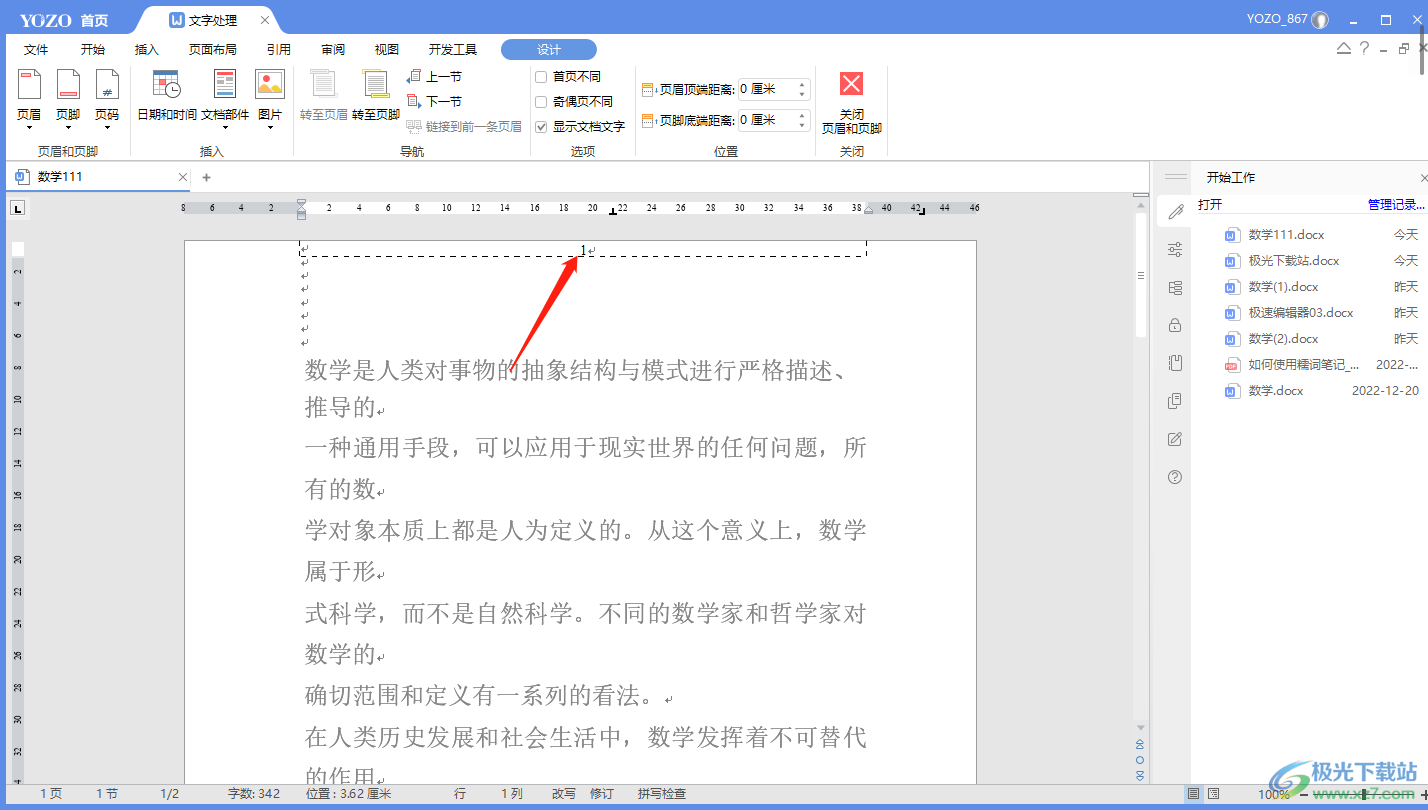Viewport: 1428px width, 810px height.
Task: Open the 审阅 ribbon tab
Action: coord(333,50)
